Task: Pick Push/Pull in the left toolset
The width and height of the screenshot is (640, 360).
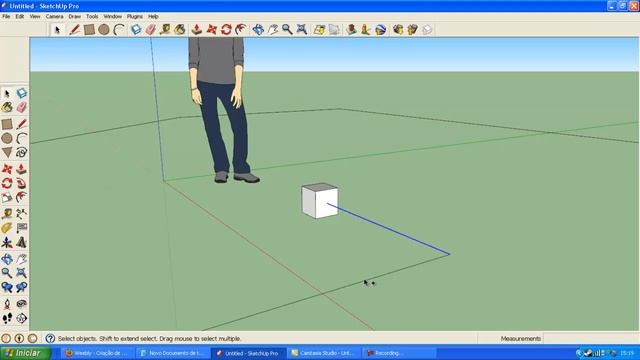Action: point(21,169)
